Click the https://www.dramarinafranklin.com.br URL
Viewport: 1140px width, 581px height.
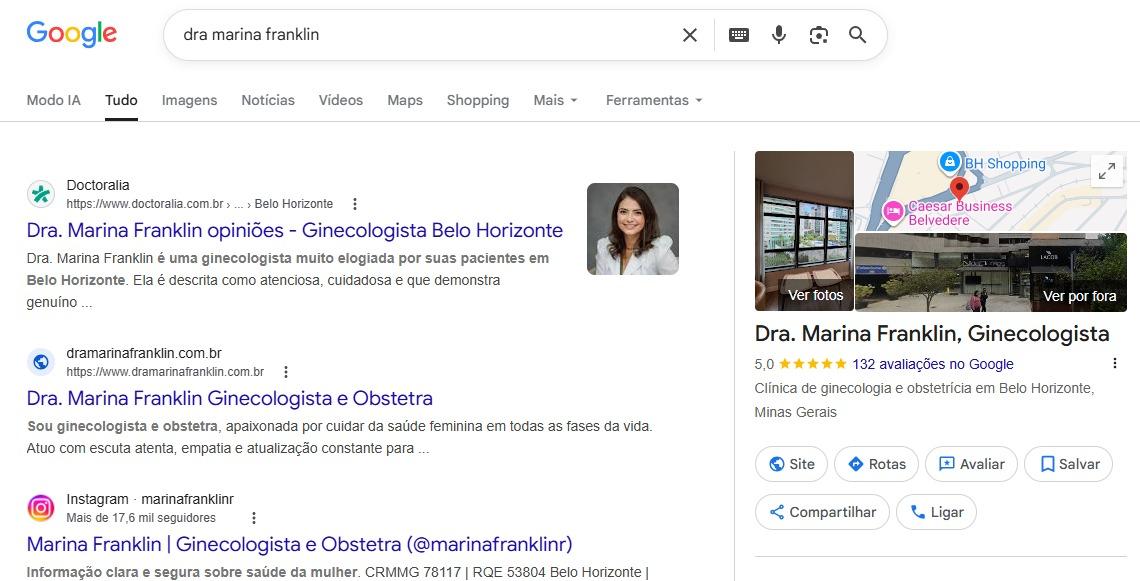tap(165, 372)
